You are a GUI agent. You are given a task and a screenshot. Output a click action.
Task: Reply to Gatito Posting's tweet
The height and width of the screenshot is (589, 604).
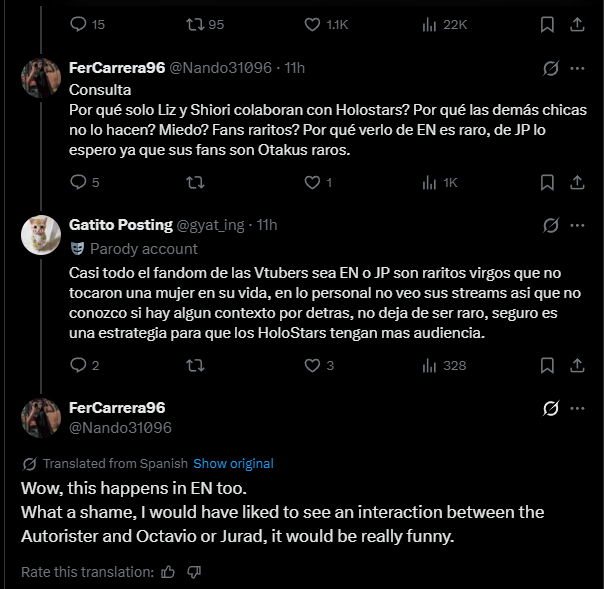[80, 365]
